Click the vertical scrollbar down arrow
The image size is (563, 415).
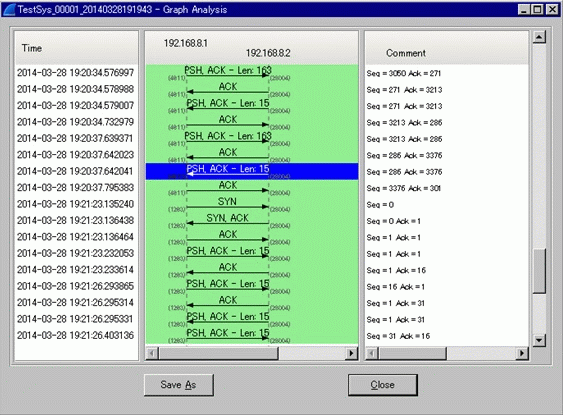[x=539, y=340]
